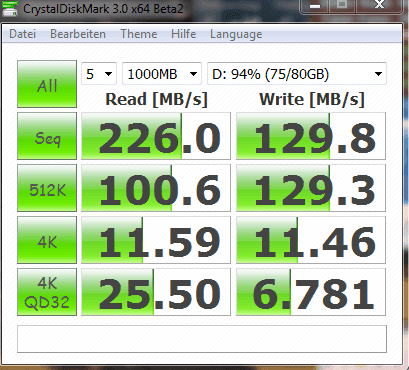This screenshot has height=370, width=409.
Task: Run all benchmarks with All button
Action: (47, 84)
